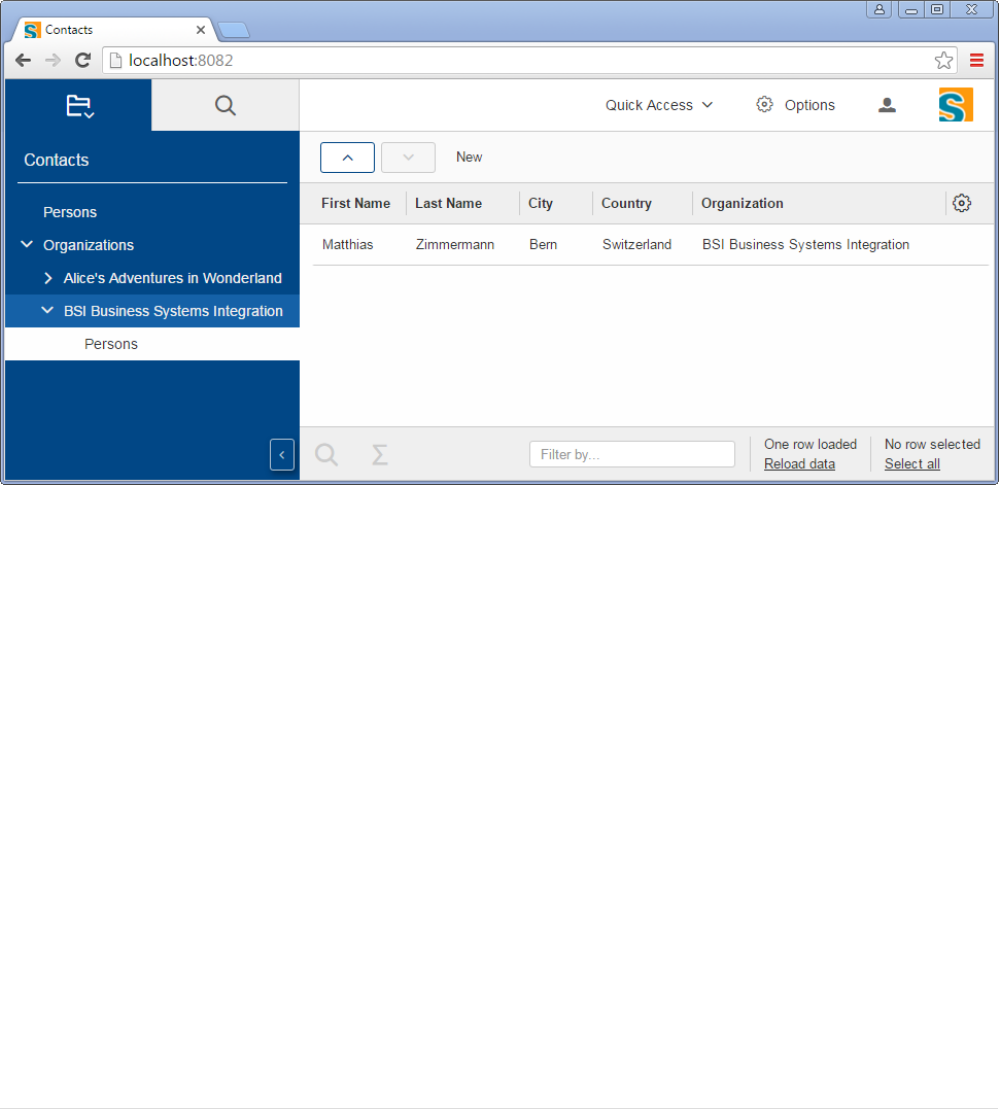Click the Scout S logo in header
Screen dimensions: 999x1109
pyautogui.click(x=956, y=105)
